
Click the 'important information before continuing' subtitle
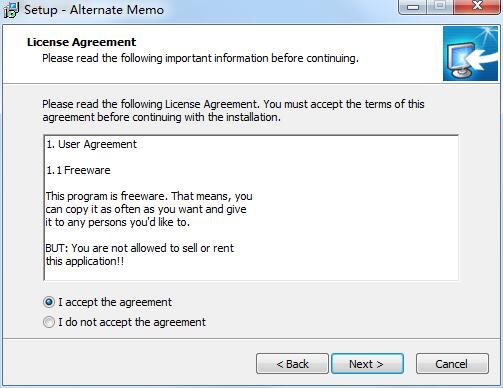tap(262, 58)
